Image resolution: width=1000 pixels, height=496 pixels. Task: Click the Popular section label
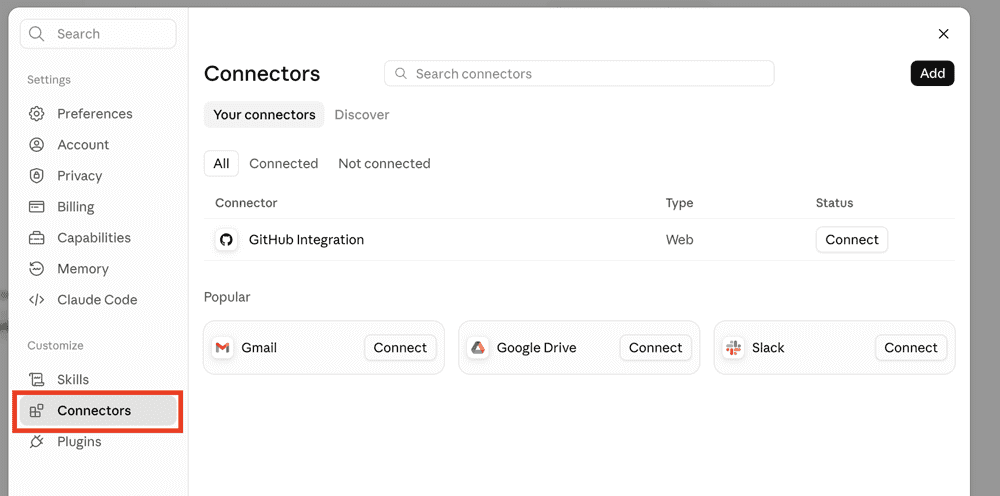click(x=227, y=297)
